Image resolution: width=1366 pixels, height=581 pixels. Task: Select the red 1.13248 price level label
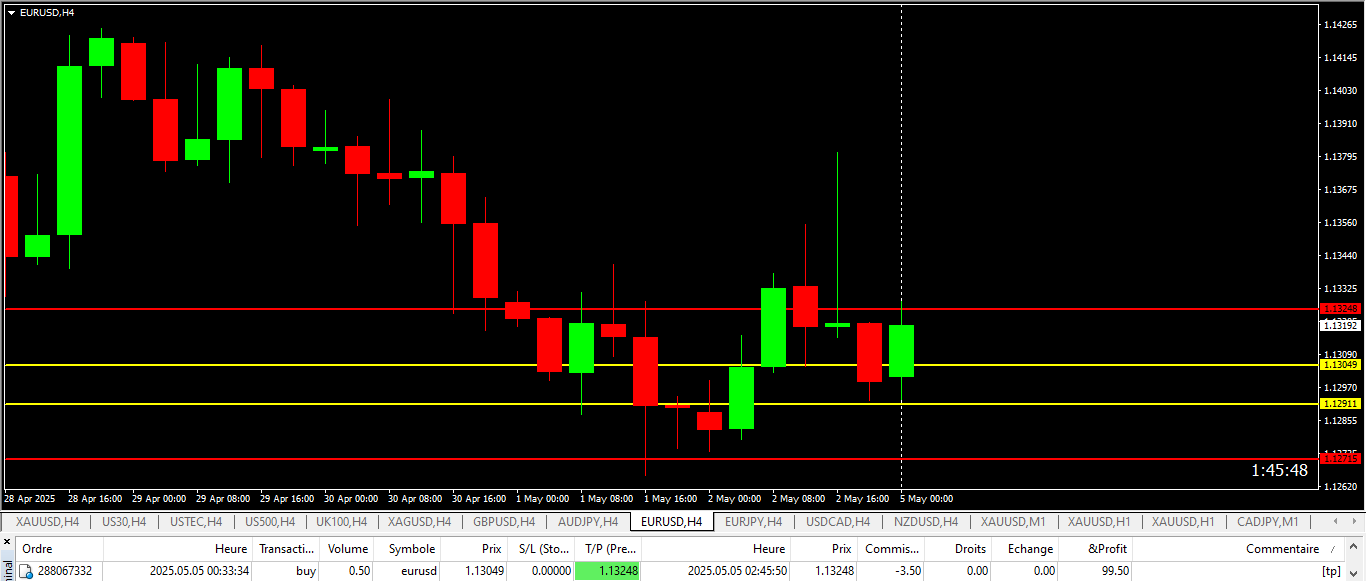[1340, 309]
